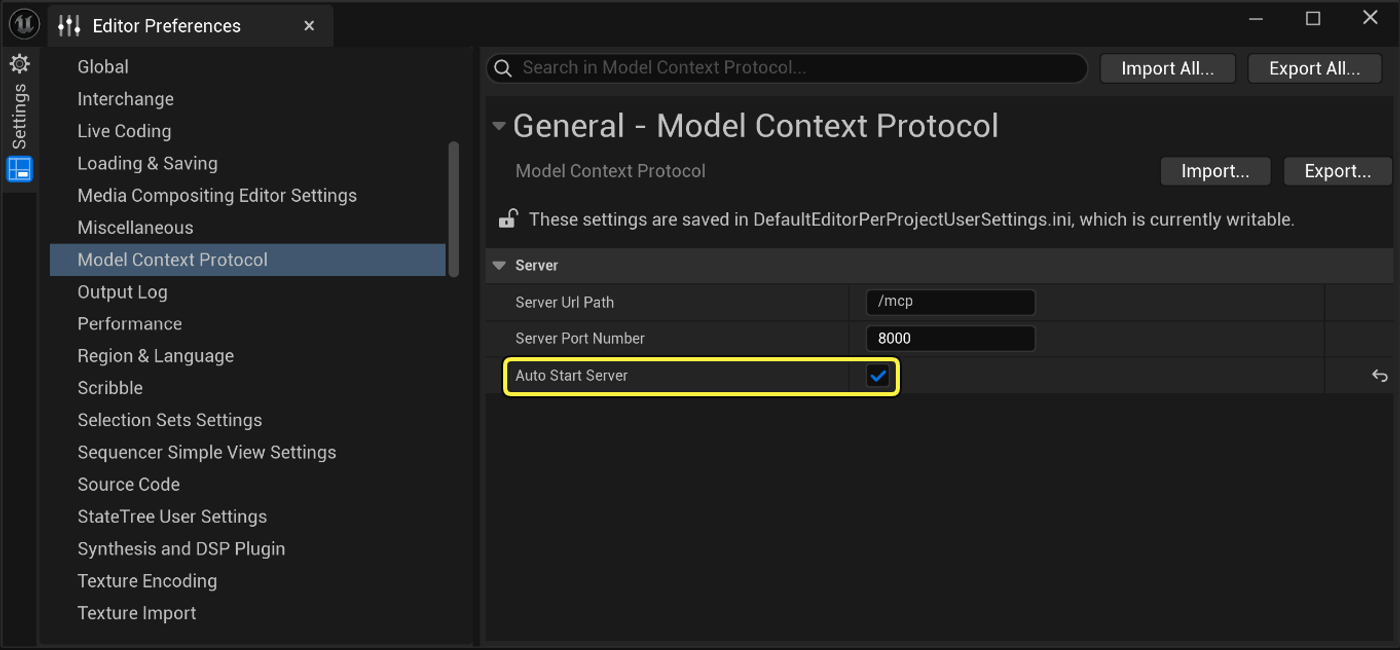Click the sliders icon on Editor Preferences tab
This screenshot has height=650, width=1400.
point(69,26)
